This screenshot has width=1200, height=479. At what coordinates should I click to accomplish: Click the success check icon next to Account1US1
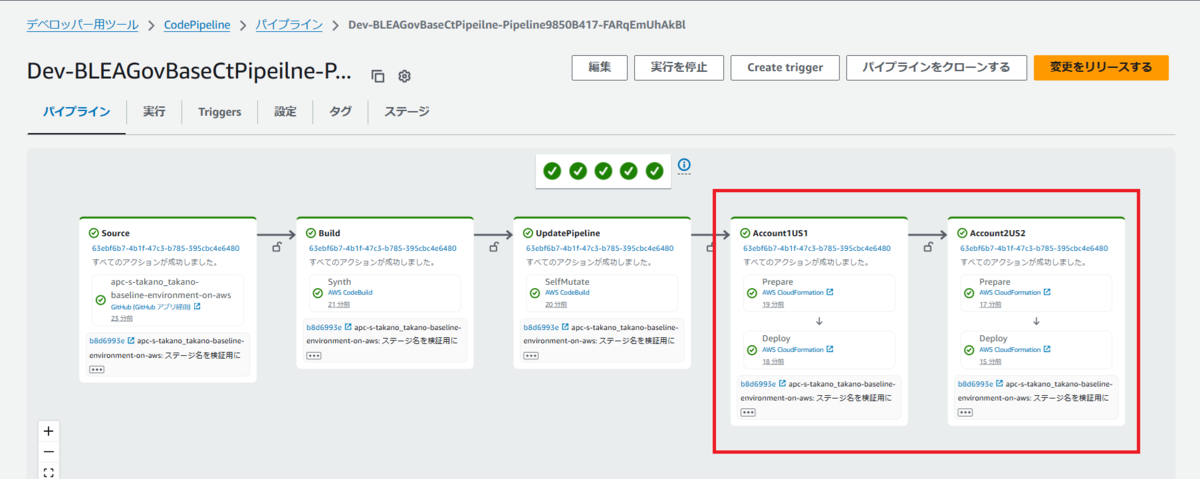coord(745,233)
